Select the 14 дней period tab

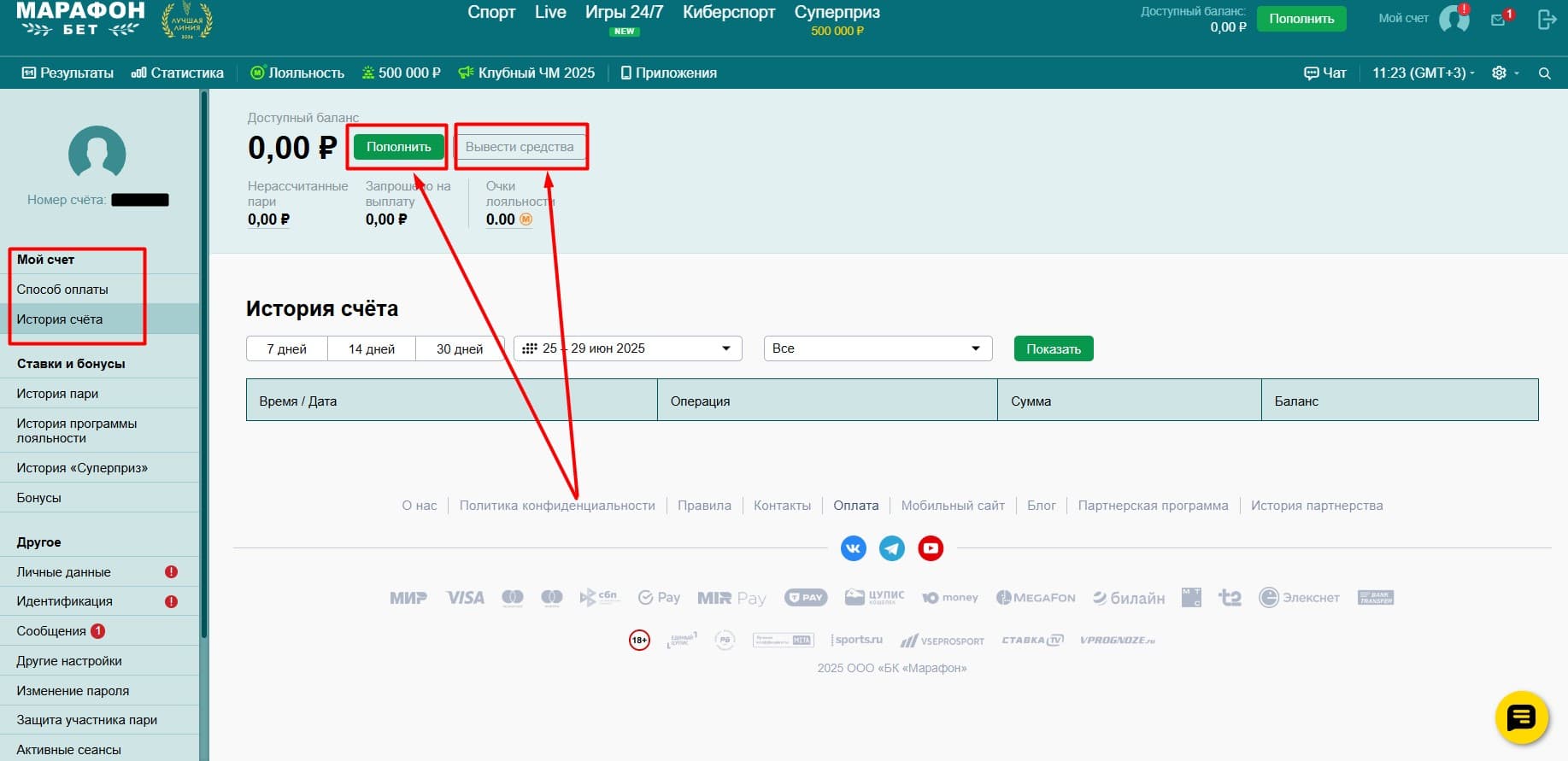(372, 348)
